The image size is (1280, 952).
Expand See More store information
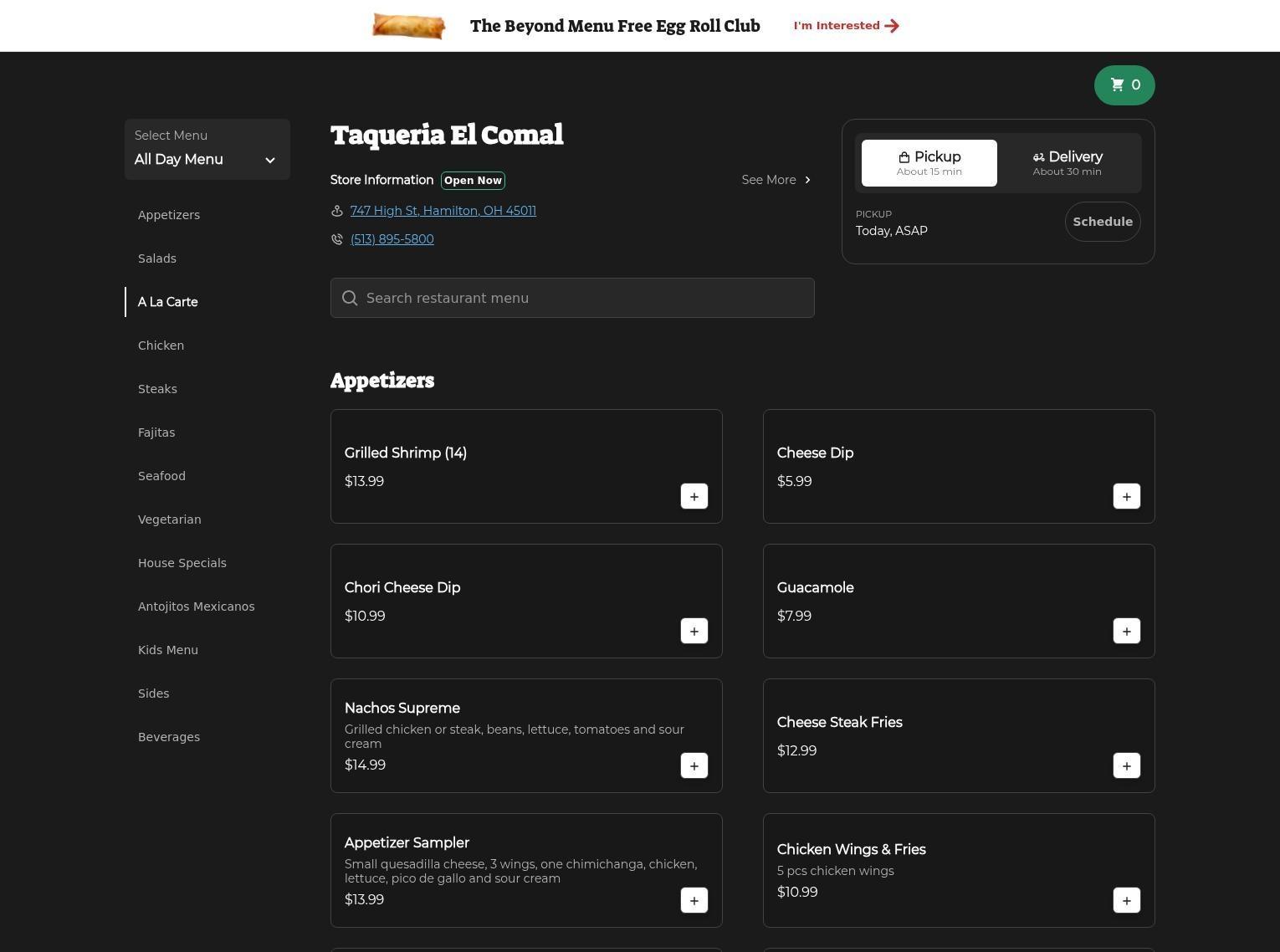[776, 180]
